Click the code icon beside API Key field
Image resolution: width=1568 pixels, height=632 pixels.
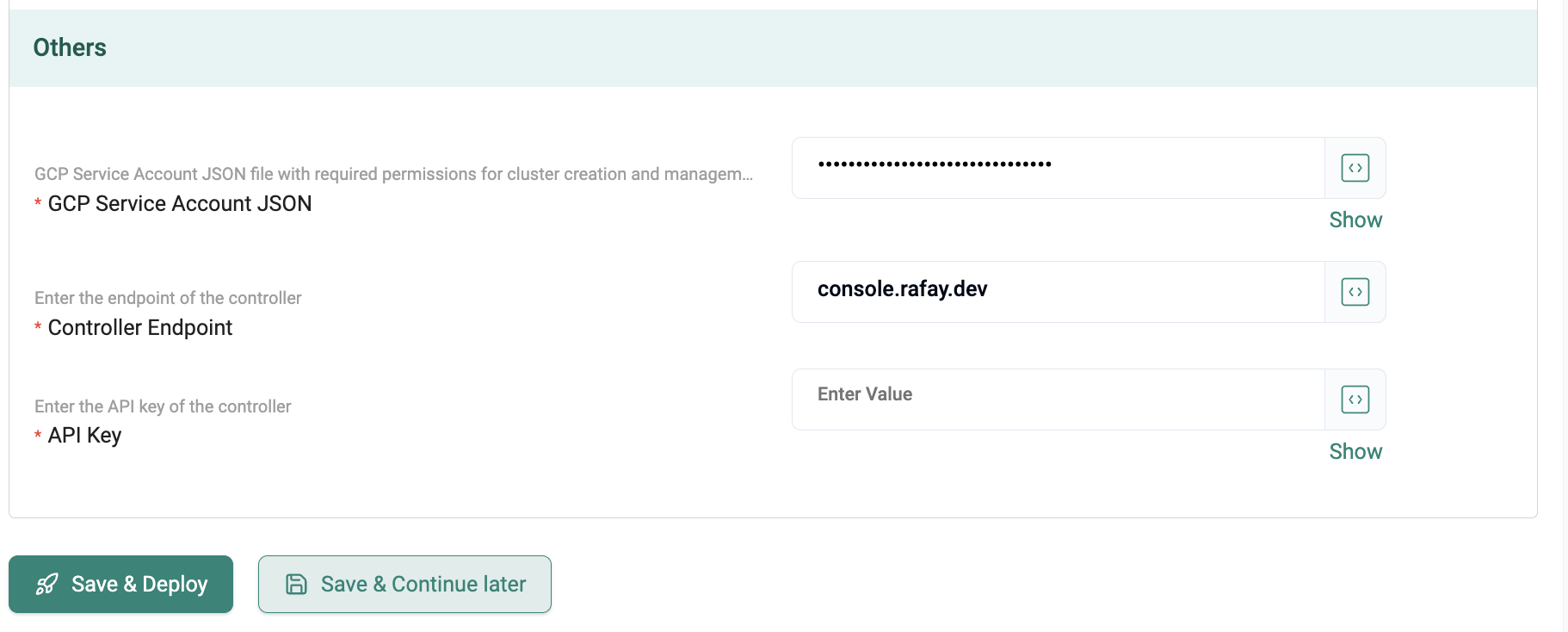click(x=1355, y=400)
